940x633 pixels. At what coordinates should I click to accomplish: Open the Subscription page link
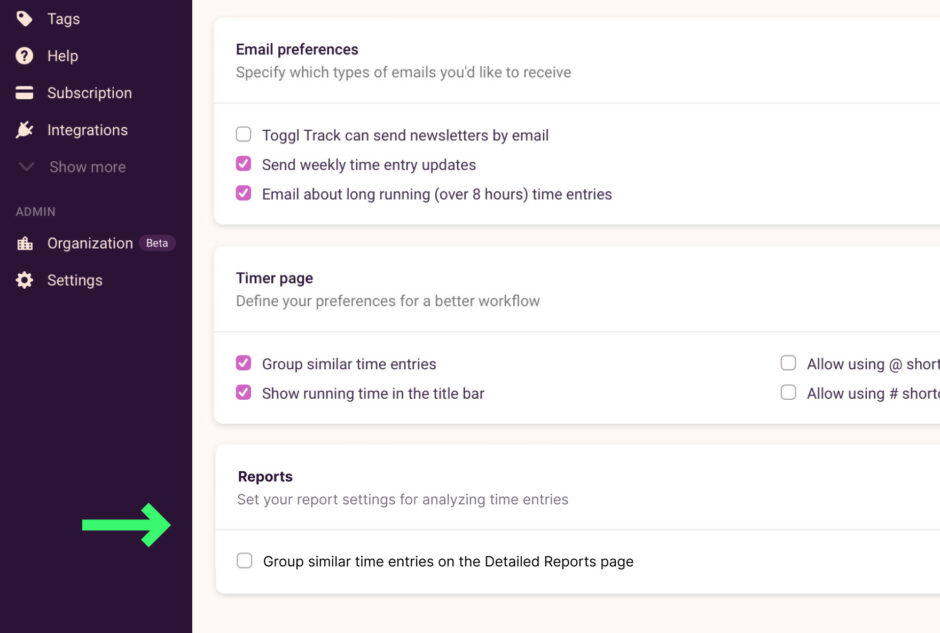90,93
